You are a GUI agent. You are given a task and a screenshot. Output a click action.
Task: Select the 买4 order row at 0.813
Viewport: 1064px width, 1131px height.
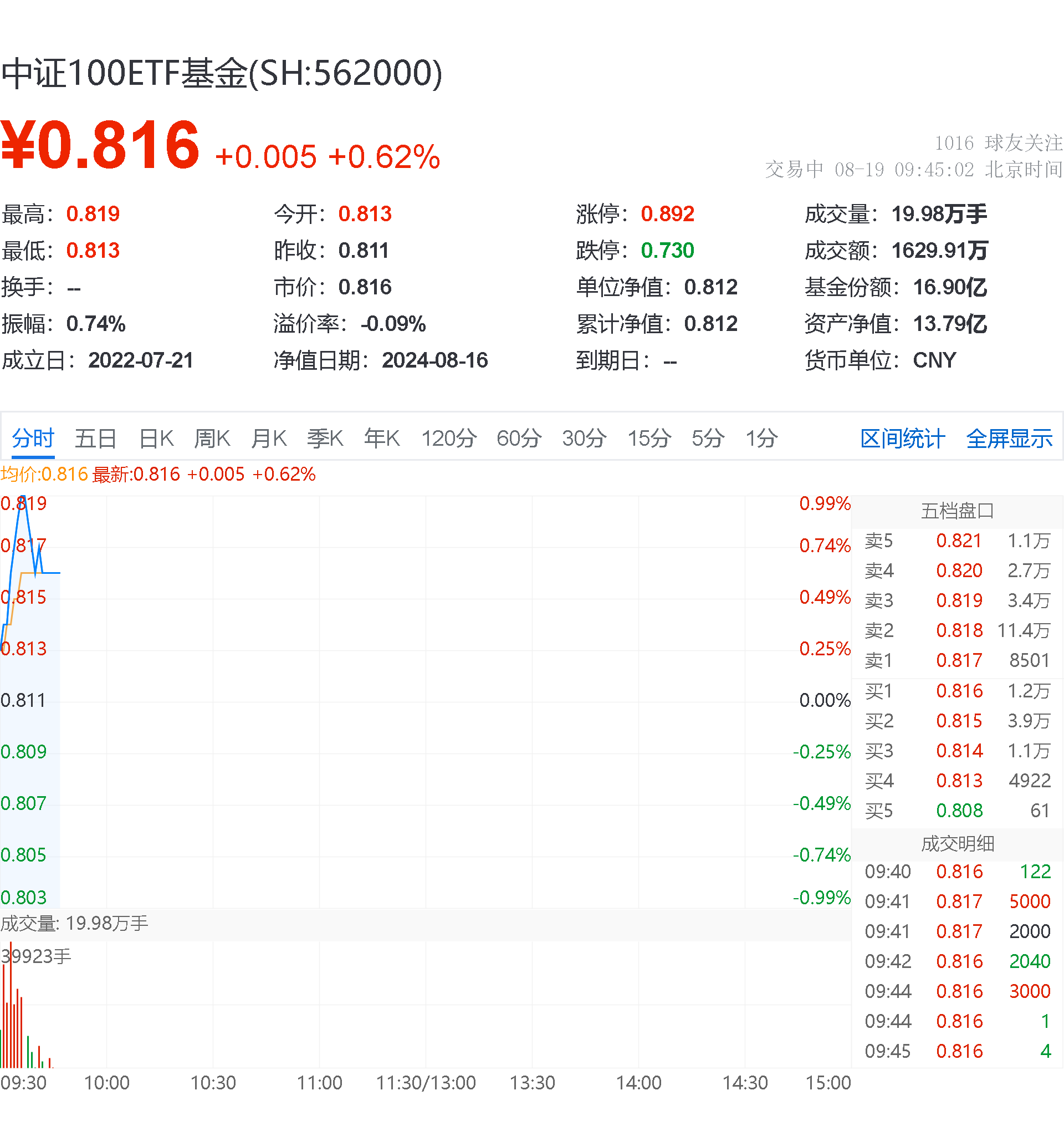pos(958,781)
